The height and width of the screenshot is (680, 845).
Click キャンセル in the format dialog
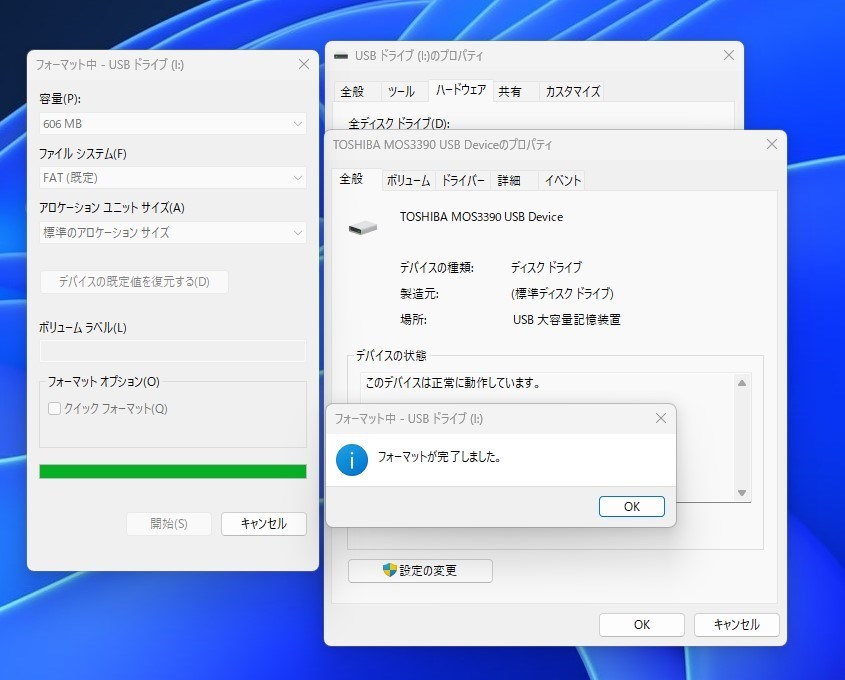click(x=263, y=523)
